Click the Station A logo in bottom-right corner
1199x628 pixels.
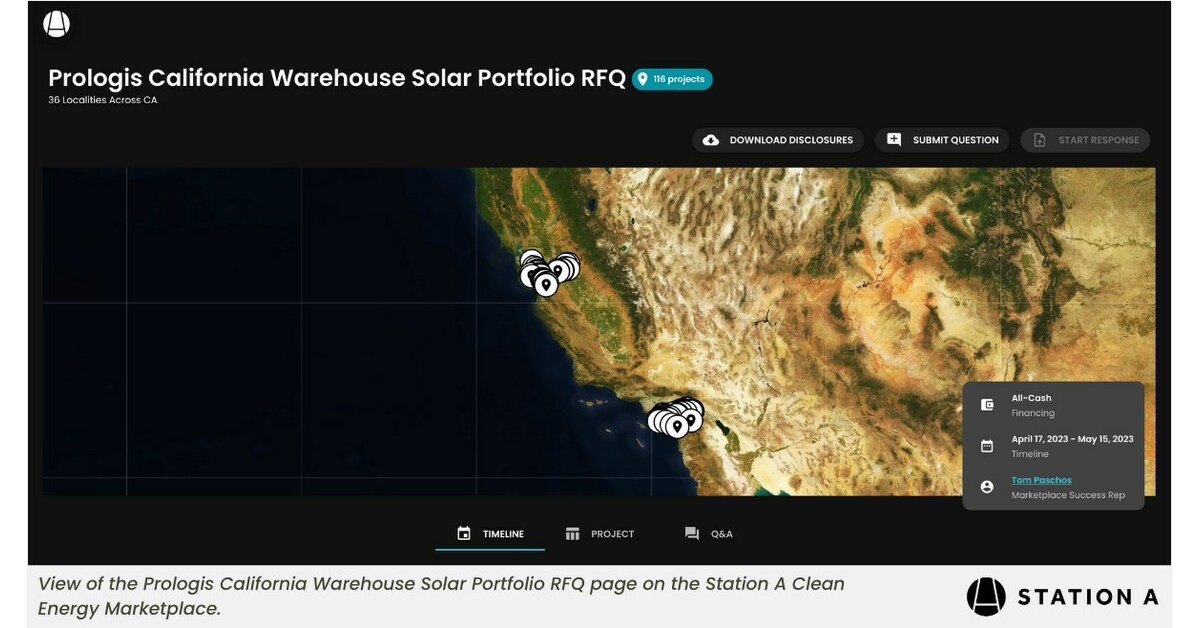(x=985, y=597)
